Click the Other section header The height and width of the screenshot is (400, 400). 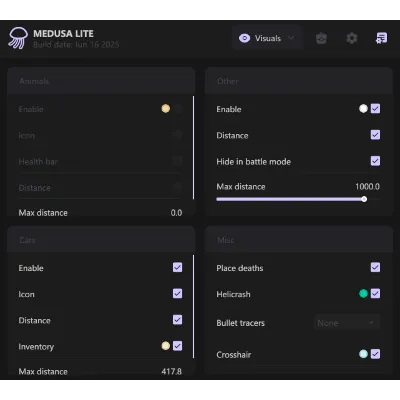pyautogui.click(x=299, y=81)
